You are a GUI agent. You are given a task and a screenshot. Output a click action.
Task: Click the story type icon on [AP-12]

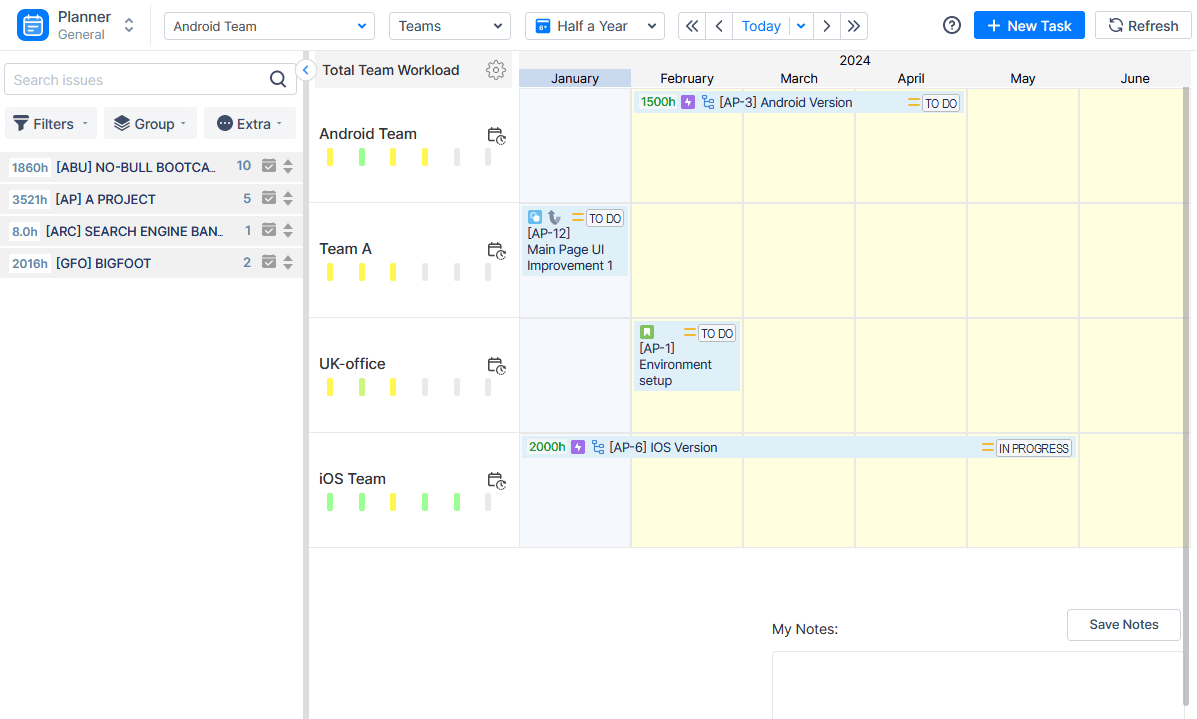point(535,217)
